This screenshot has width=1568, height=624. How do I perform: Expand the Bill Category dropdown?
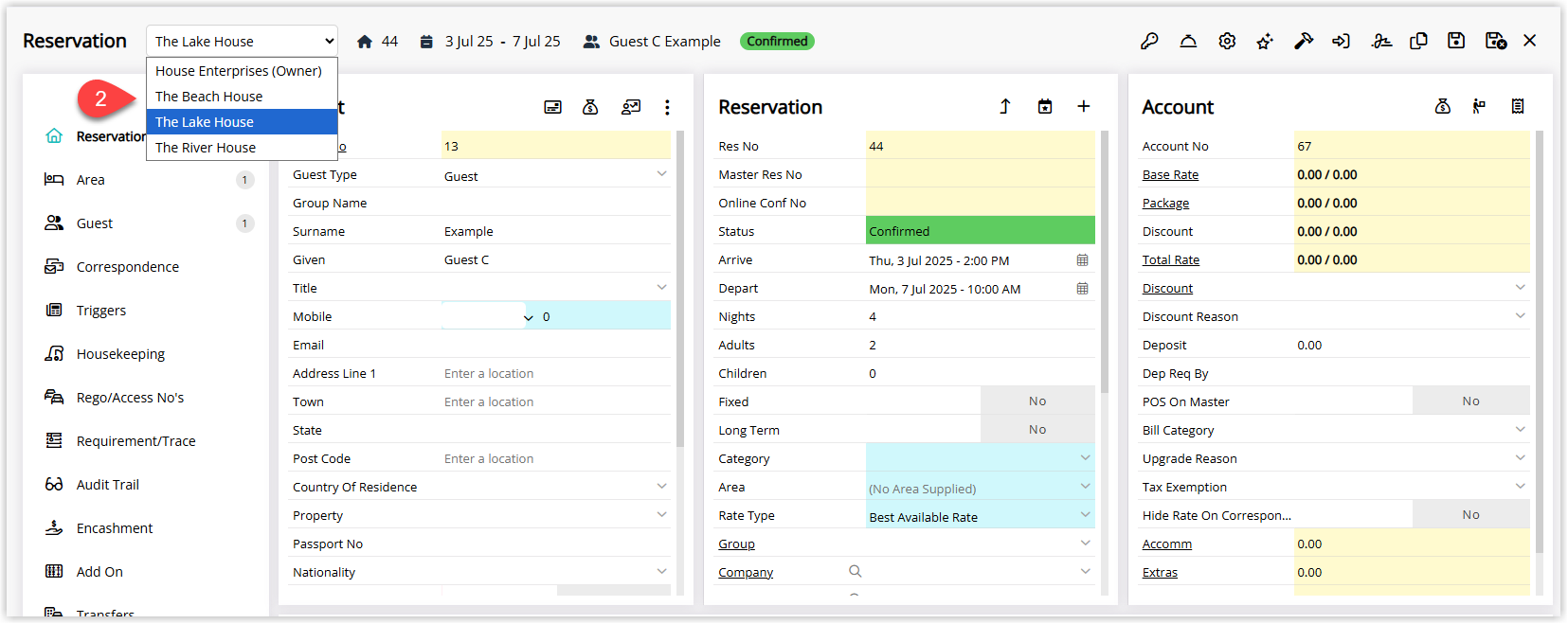[x=1521, y=430]
